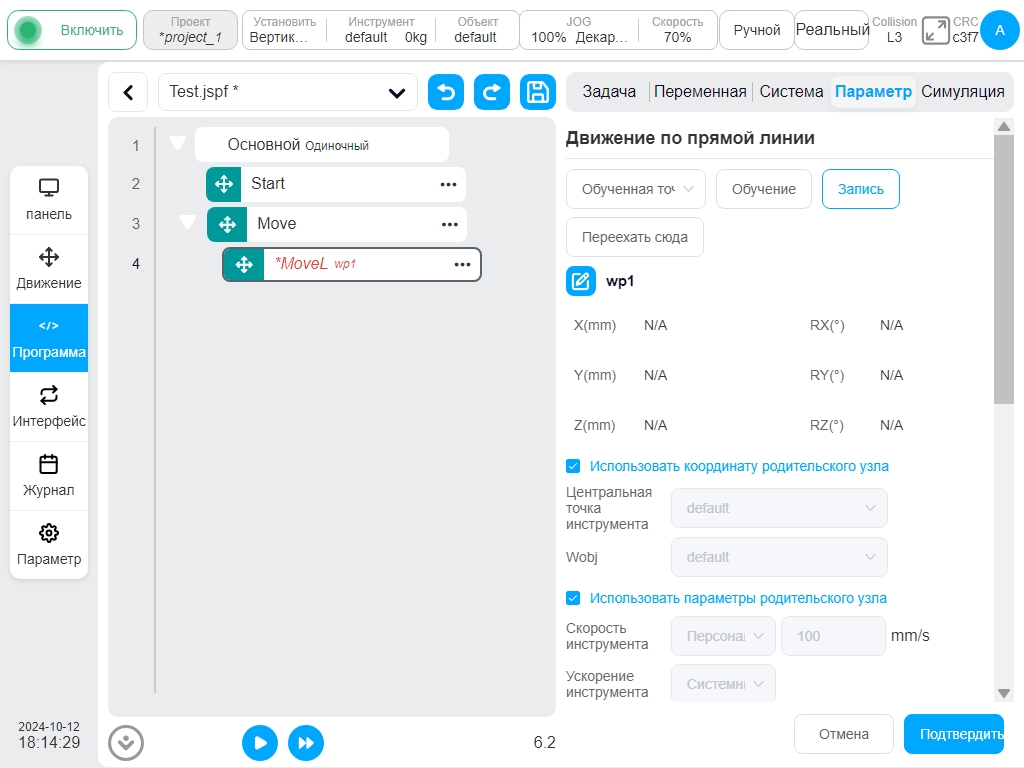Select the Программа sidebar item
The height and width of the screenshot is (768, 1024).
click(x=49, y=338)
